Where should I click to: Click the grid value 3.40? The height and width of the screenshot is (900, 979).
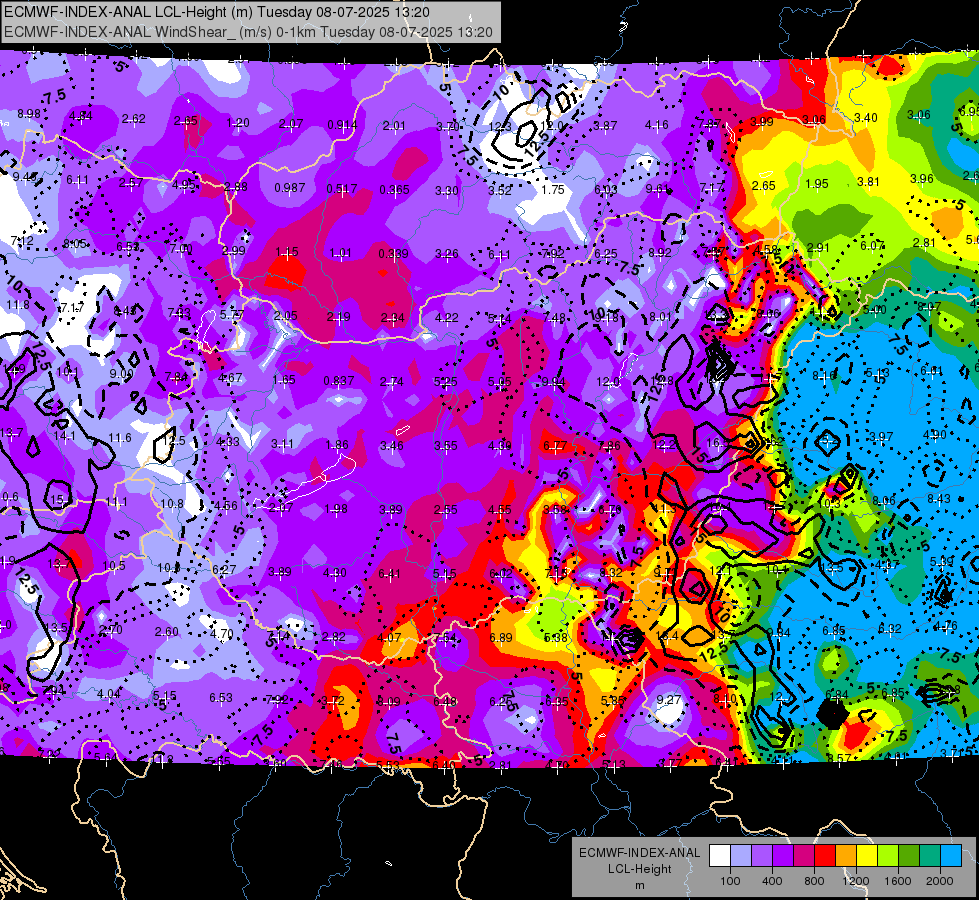pos(866,117)
